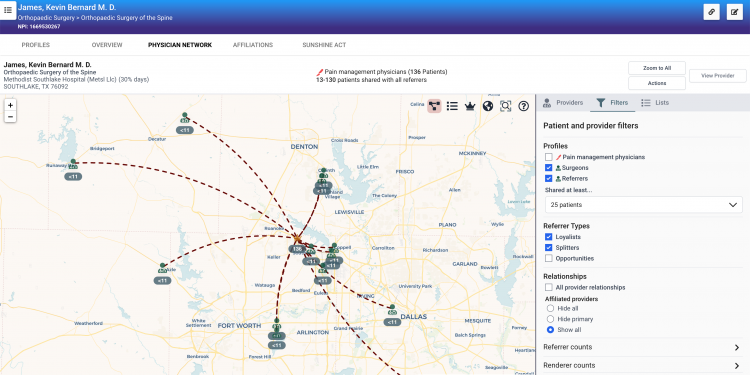Screen dimensions: 750x375
Task: Click the provider marker near Dallas
Action: 392,309
